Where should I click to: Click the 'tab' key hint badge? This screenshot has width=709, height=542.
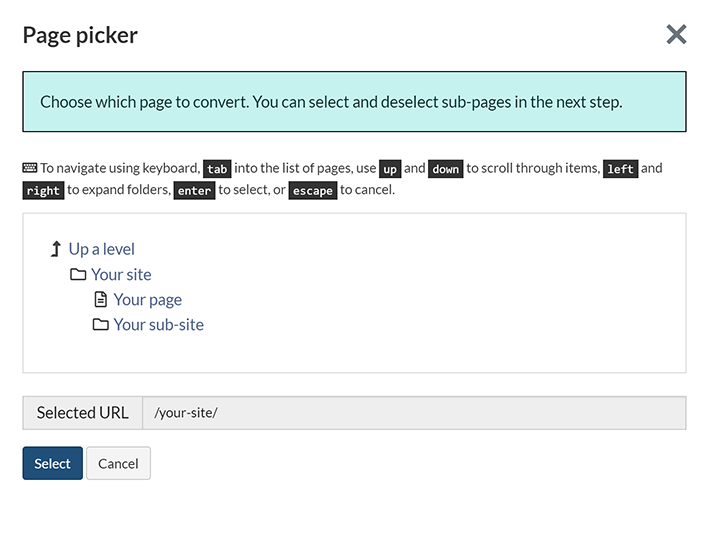(217, 169)
